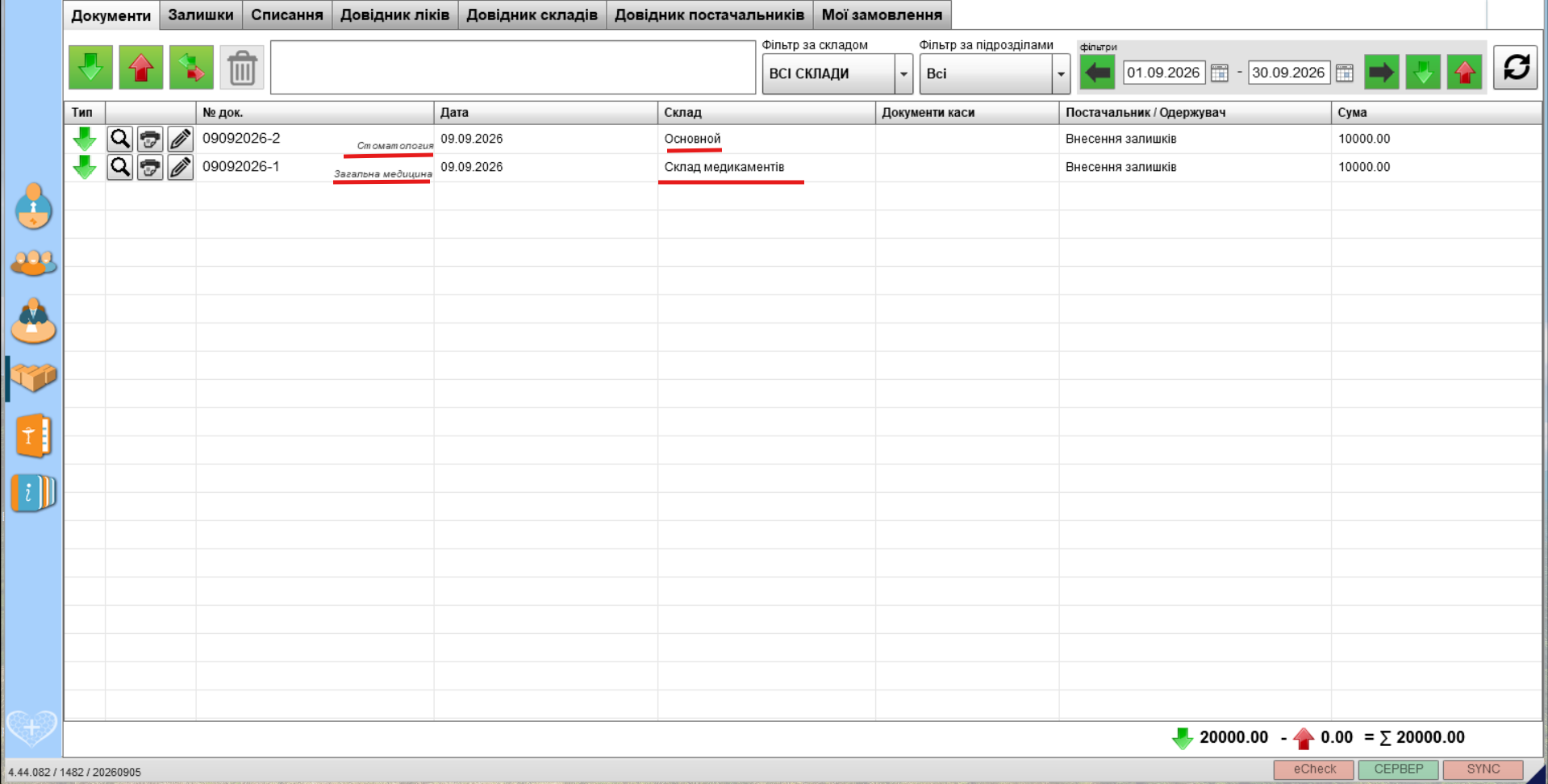Open the blue info book sidebar icon

33,493
